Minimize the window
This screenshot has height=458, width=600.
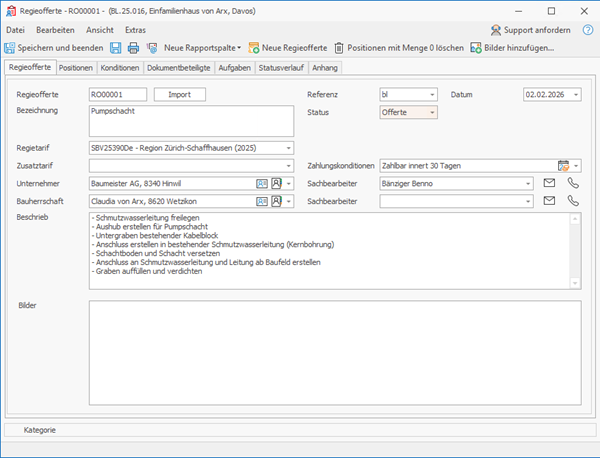(518, 11)
